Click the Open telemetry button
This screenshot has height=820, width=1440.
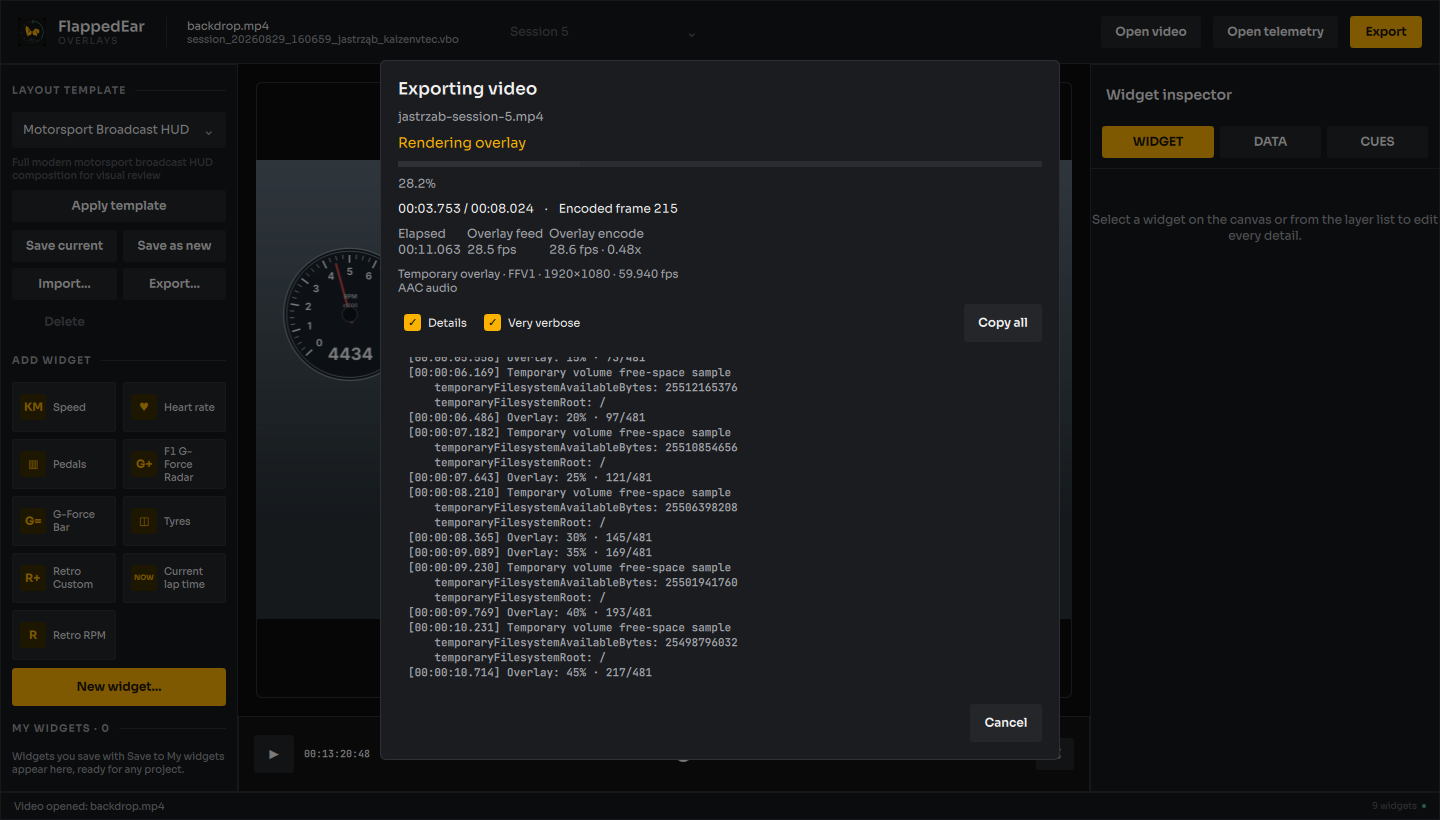[x=1275, y=32]
